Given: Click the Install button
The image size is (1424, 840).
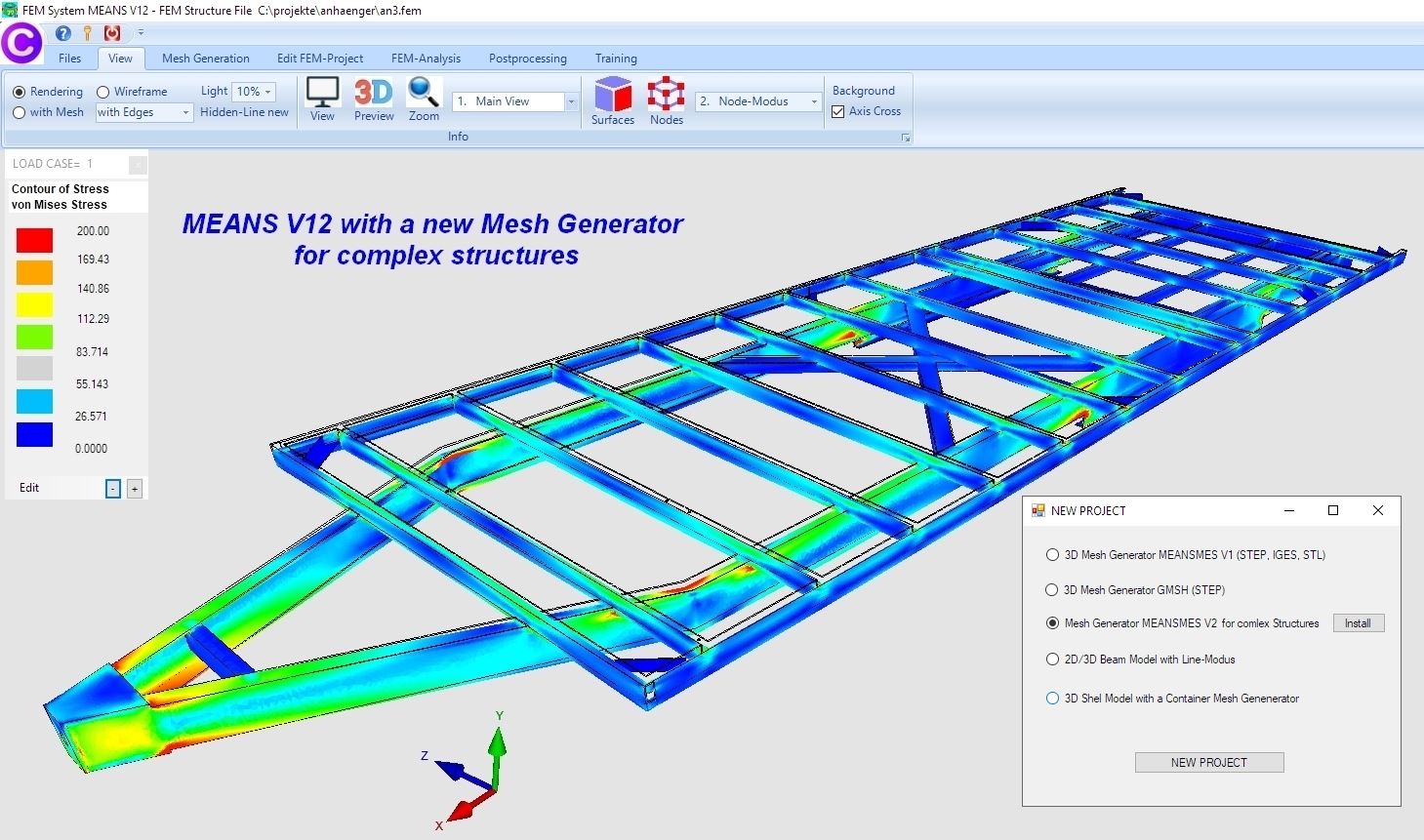Looking at the screenshot, I should 1358,623.
